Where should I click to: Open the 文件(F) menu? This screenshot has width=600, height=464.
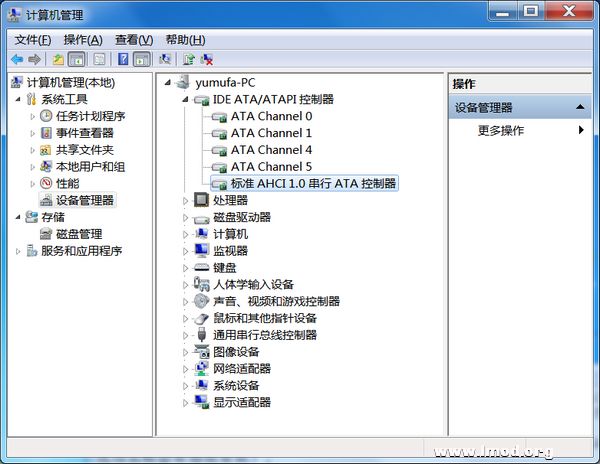tap(33, 40)
